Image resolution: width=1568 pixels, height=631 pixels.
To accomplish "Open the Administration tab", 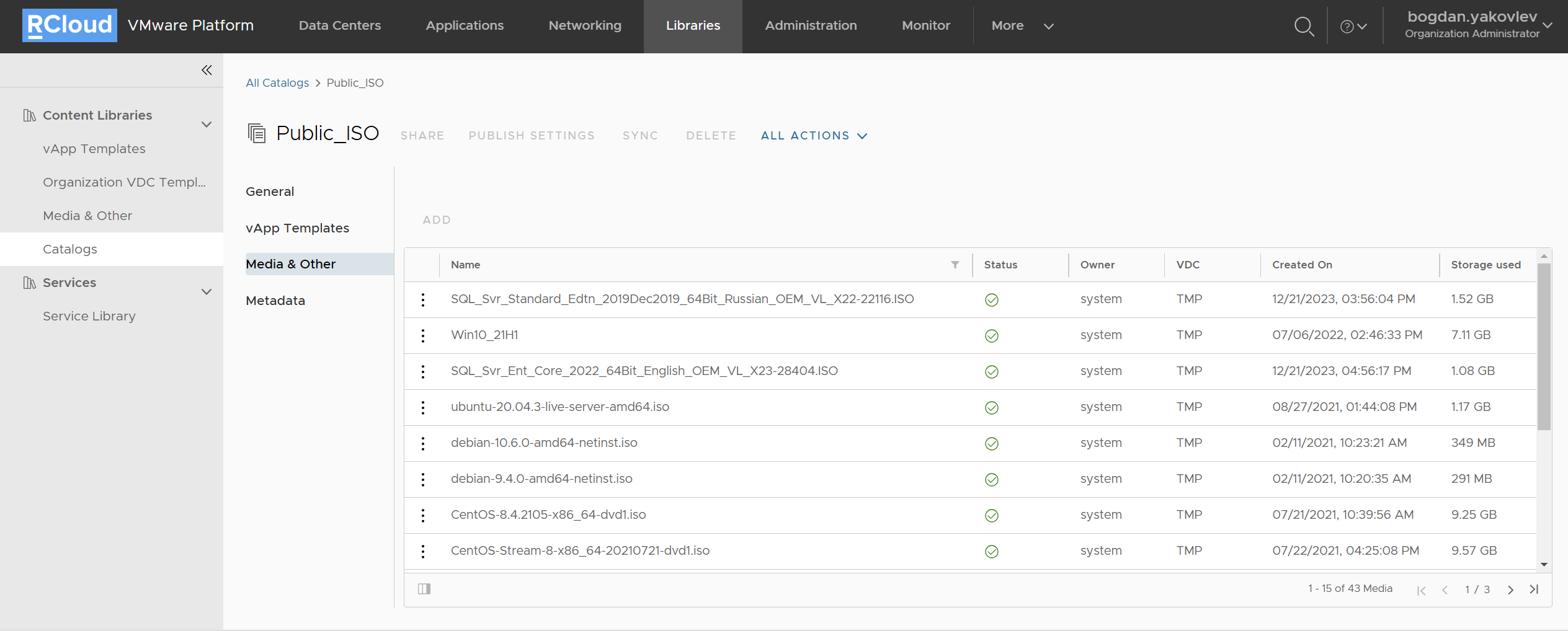I will 811,26.
